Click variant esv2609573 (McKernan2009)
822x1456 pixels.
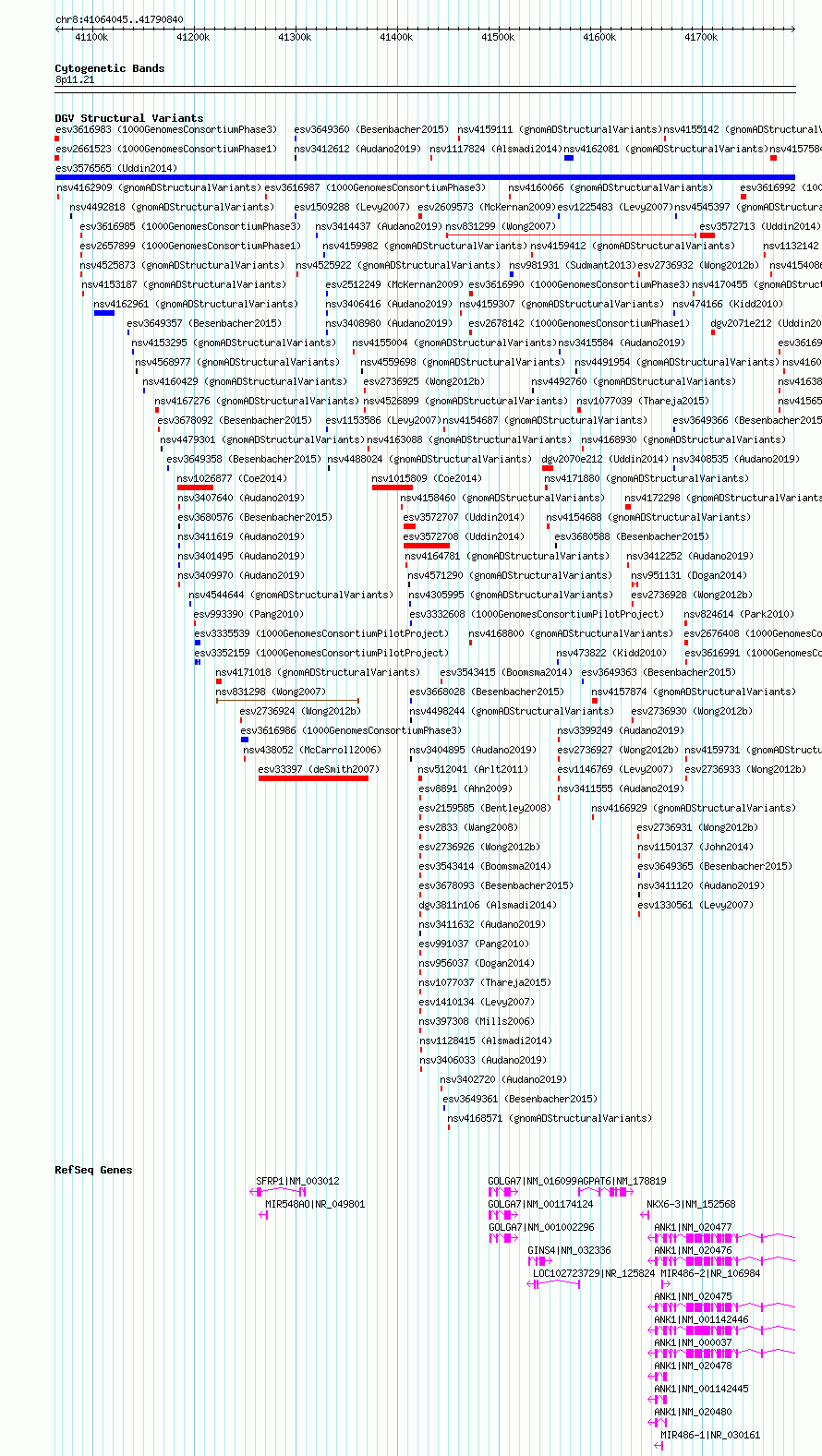487,207
